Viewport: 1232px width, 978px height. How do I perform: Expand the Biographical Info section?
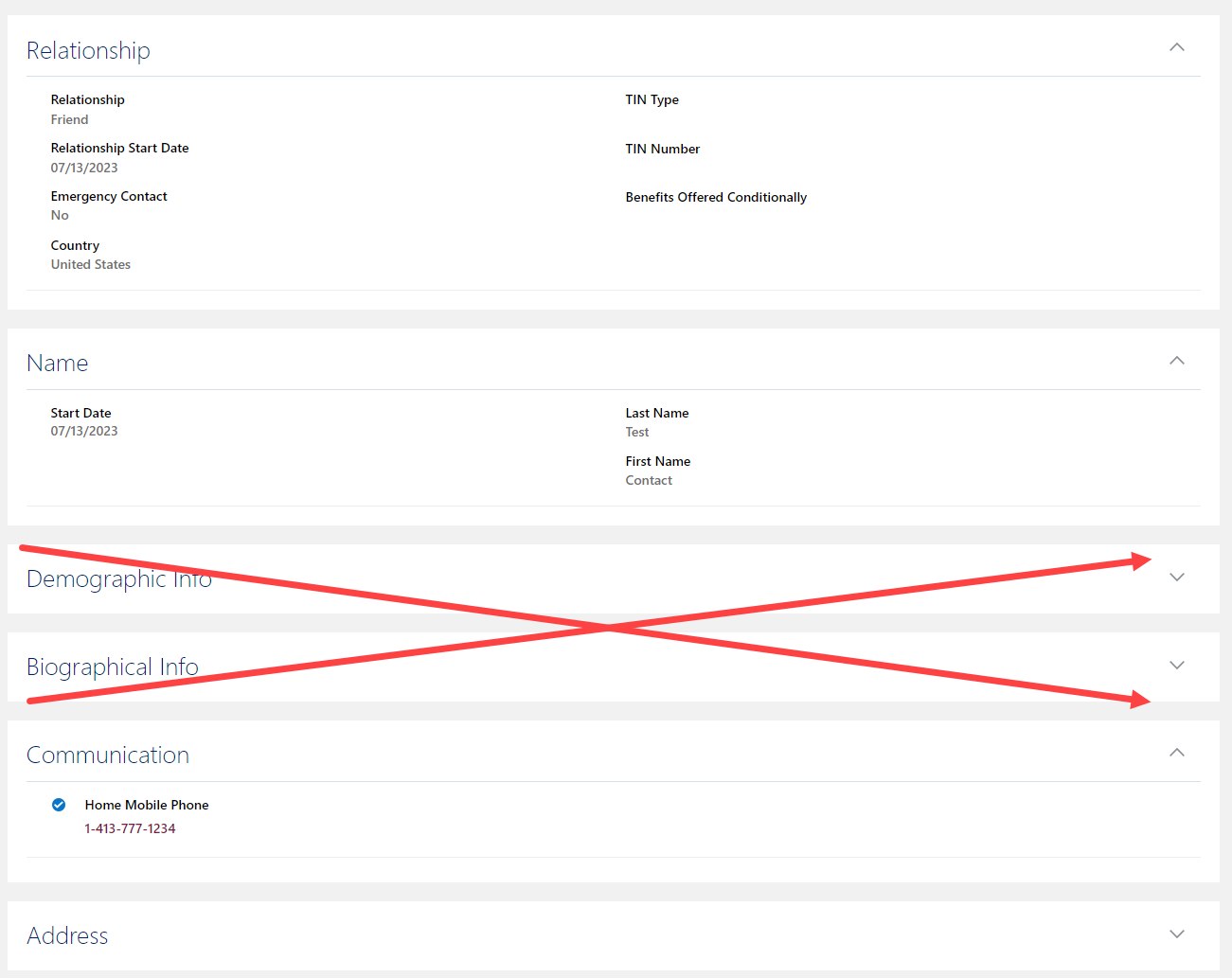pos(1176,665)
